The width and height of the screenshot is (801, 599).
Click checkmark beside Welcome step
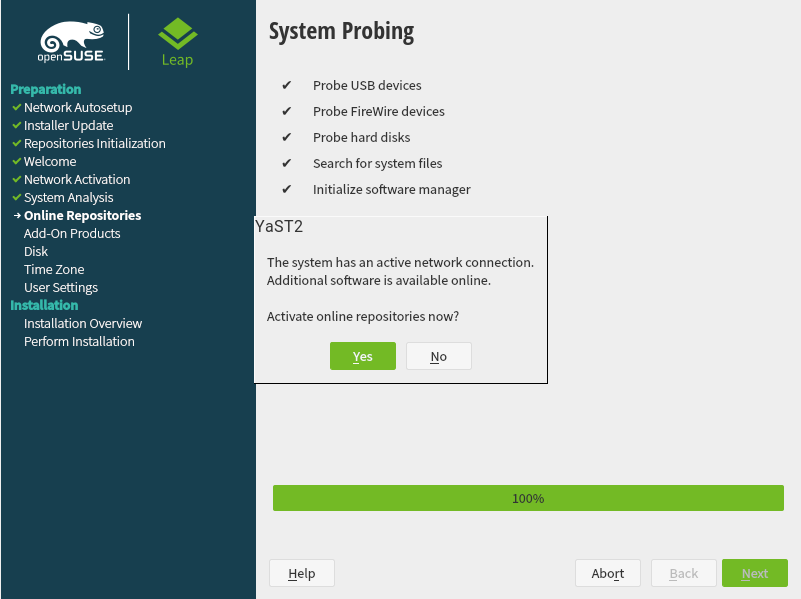[x=17, y=161]
